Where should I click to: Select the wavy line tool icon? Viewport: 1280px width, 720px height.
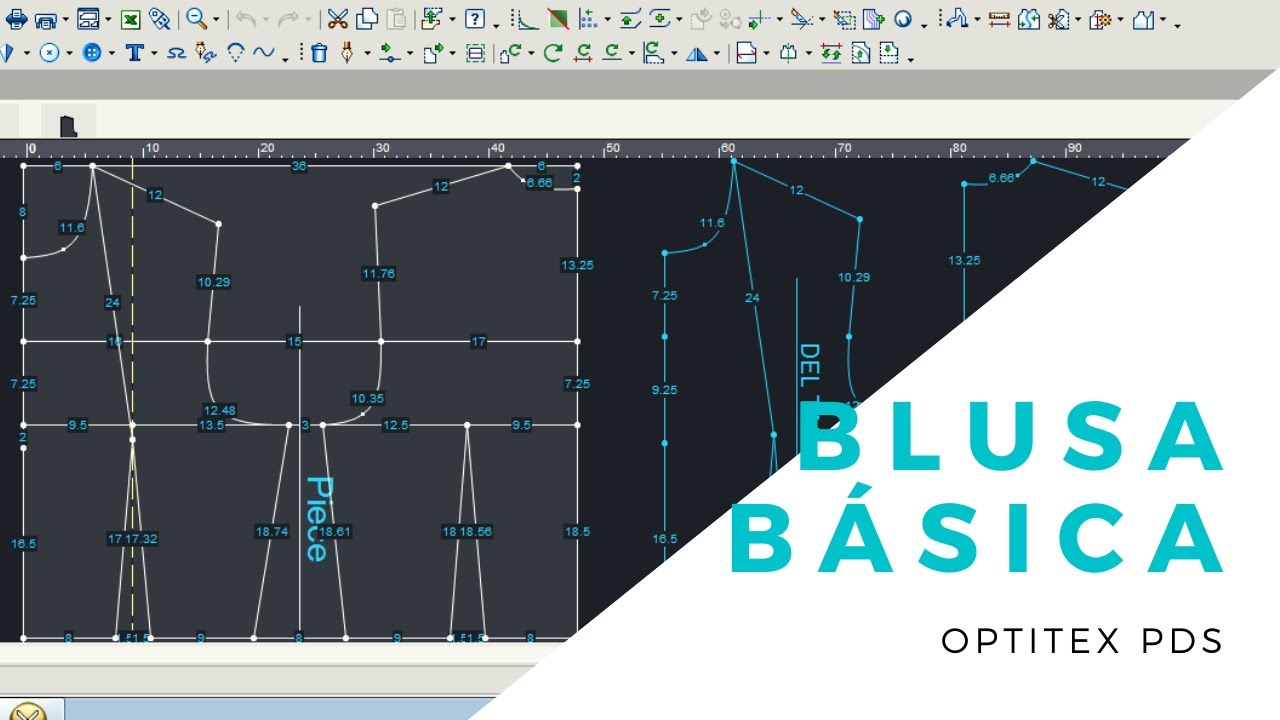tap(176, 53)
